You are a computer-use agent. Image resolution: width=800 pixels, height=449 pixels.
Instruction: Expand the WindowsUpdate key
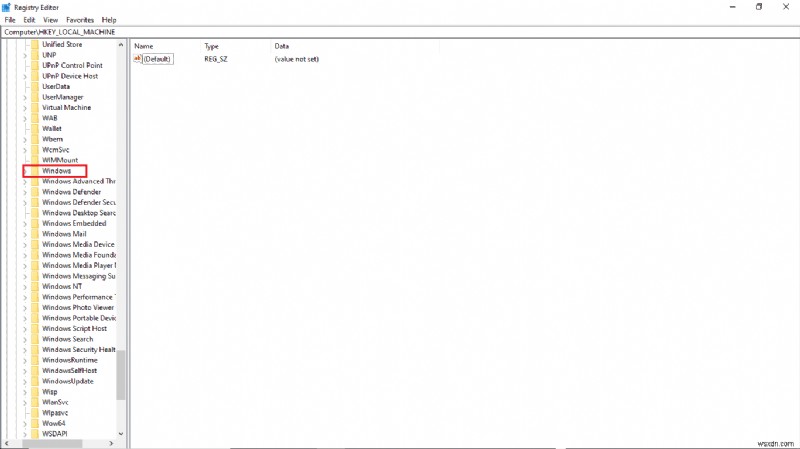tap(25, 381)
